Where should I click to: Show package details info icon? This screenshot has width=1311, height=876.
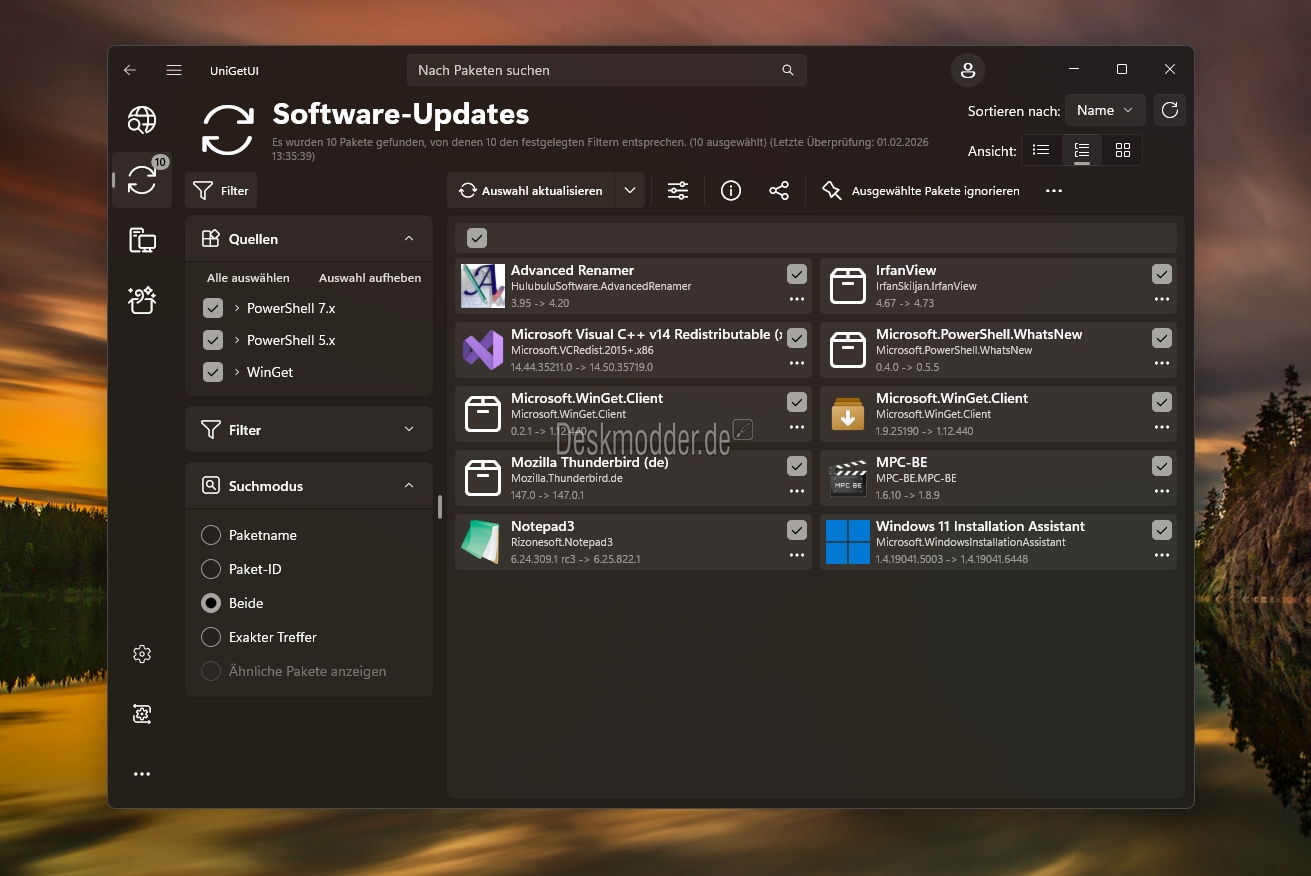coord(731,190)
